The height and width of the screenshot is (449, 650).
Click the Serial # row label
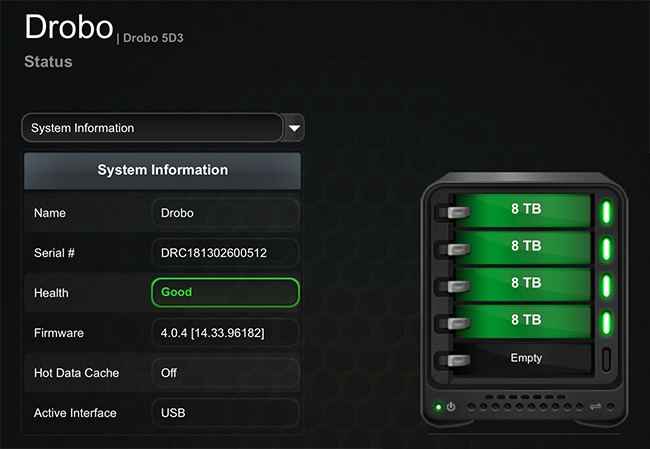(54, 253)
